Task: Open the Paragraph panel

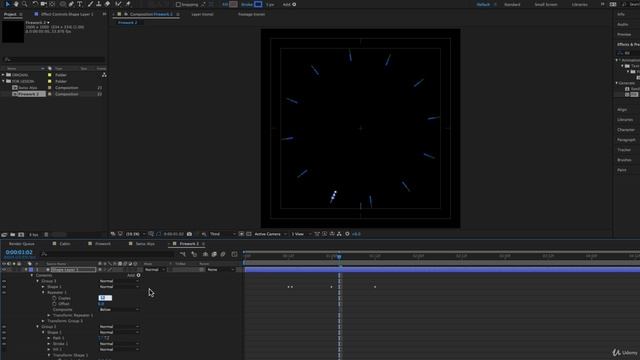Action: pos(626,140)
